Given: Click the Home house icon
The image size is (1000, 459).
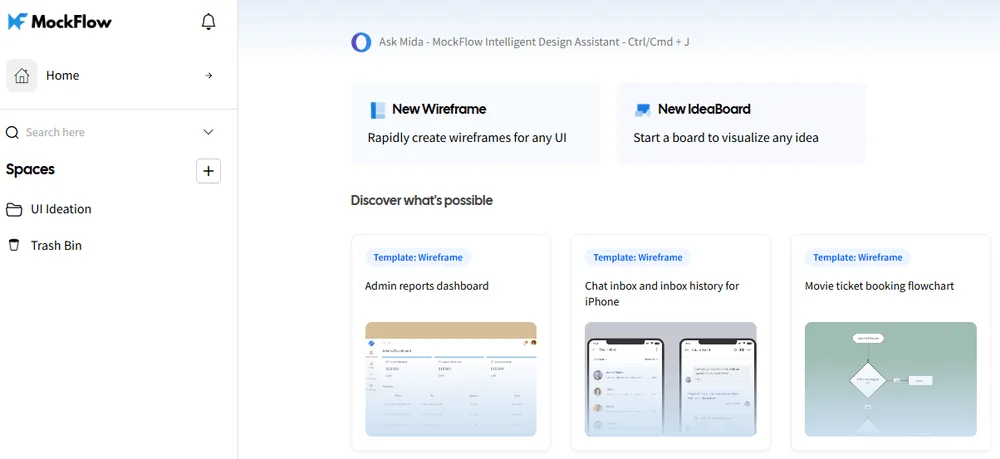Looking at the screenshot, I should tap(22, 76).
